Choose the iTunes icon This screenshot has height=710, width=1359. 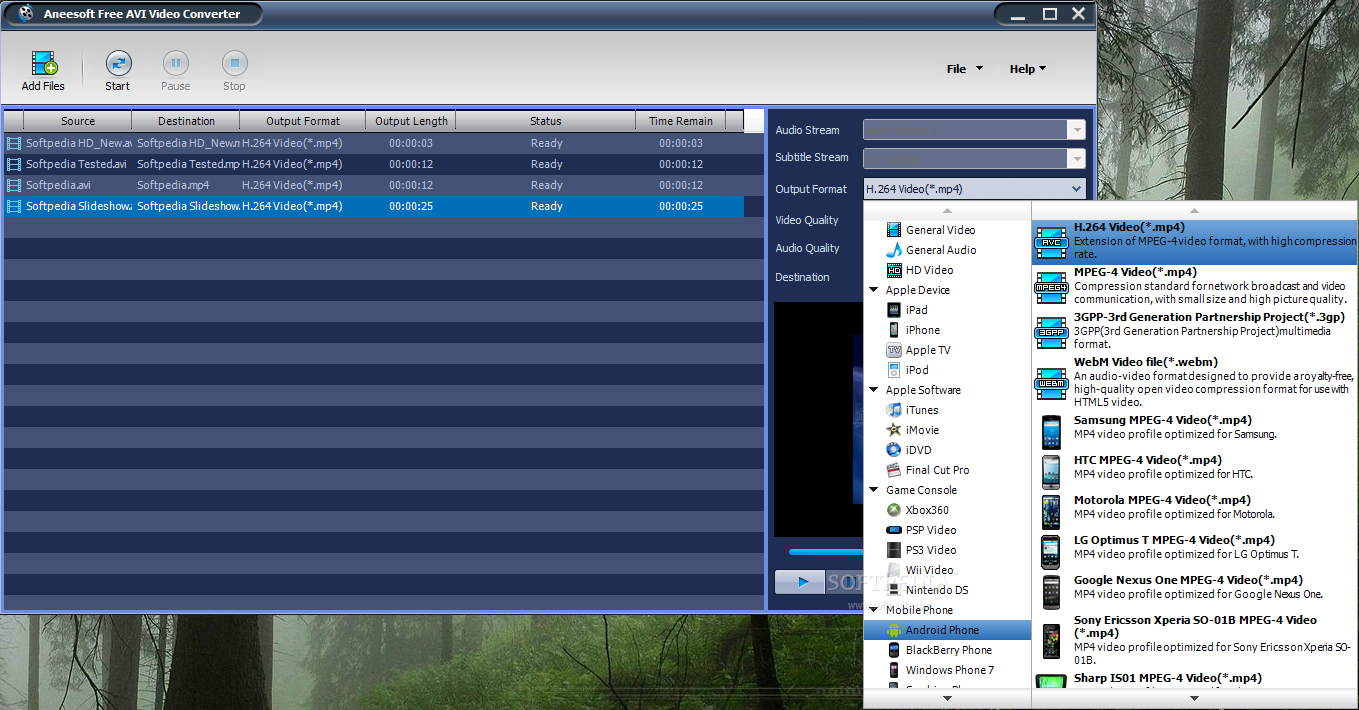coord(894,410)
